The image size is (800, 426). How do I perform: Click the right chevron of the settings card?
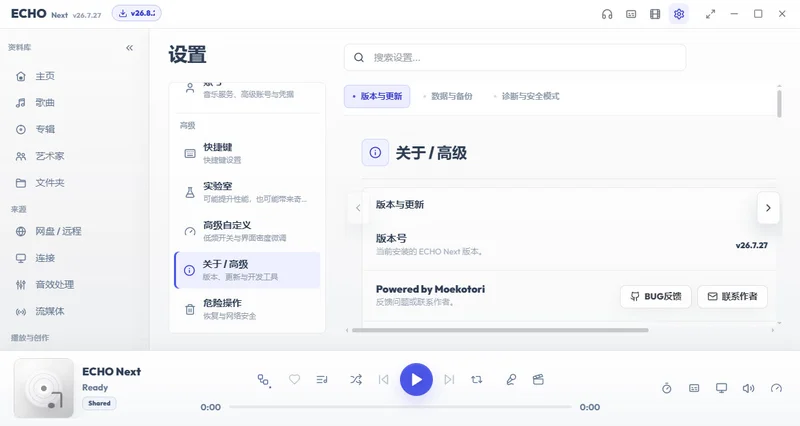point(768,208)
